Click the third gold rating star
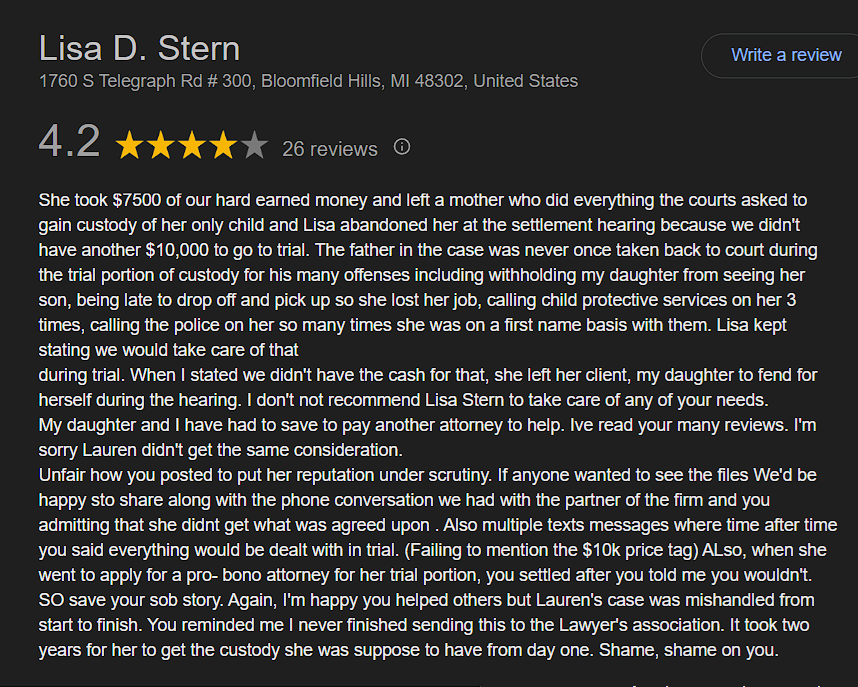The height and width of the screenshot is (687, 858). (x=192, y=146)
